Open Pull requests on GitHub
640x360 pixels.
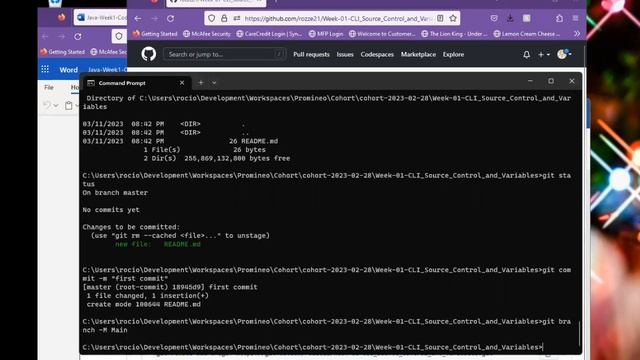311,54
